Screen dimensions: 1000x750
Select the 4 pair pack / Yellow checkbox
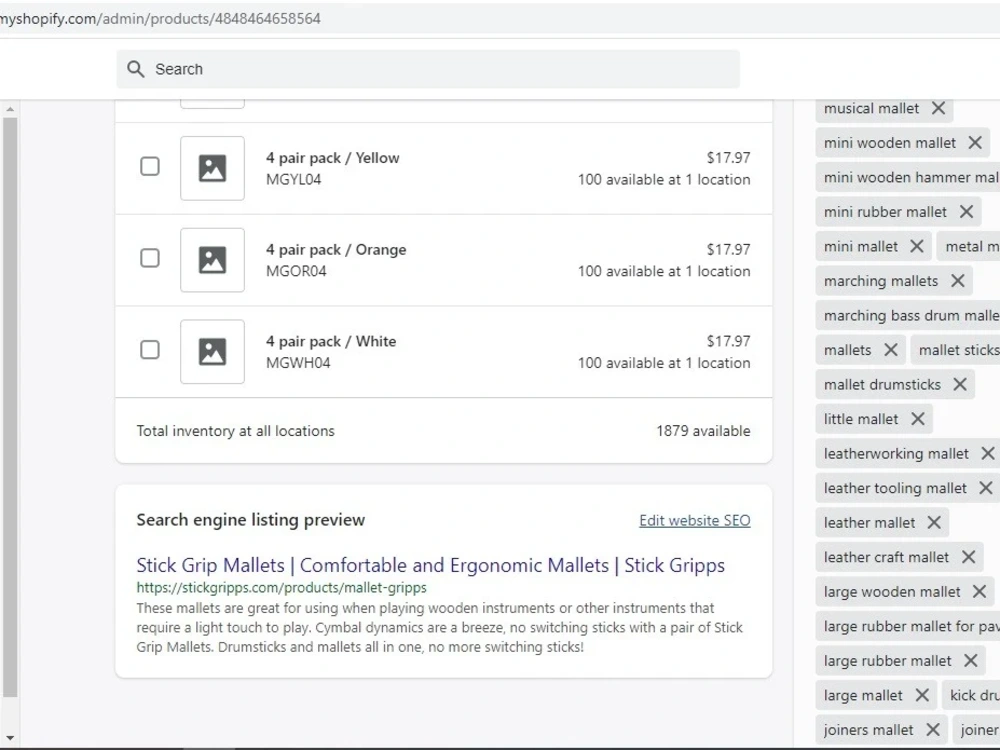click(150, 166)
